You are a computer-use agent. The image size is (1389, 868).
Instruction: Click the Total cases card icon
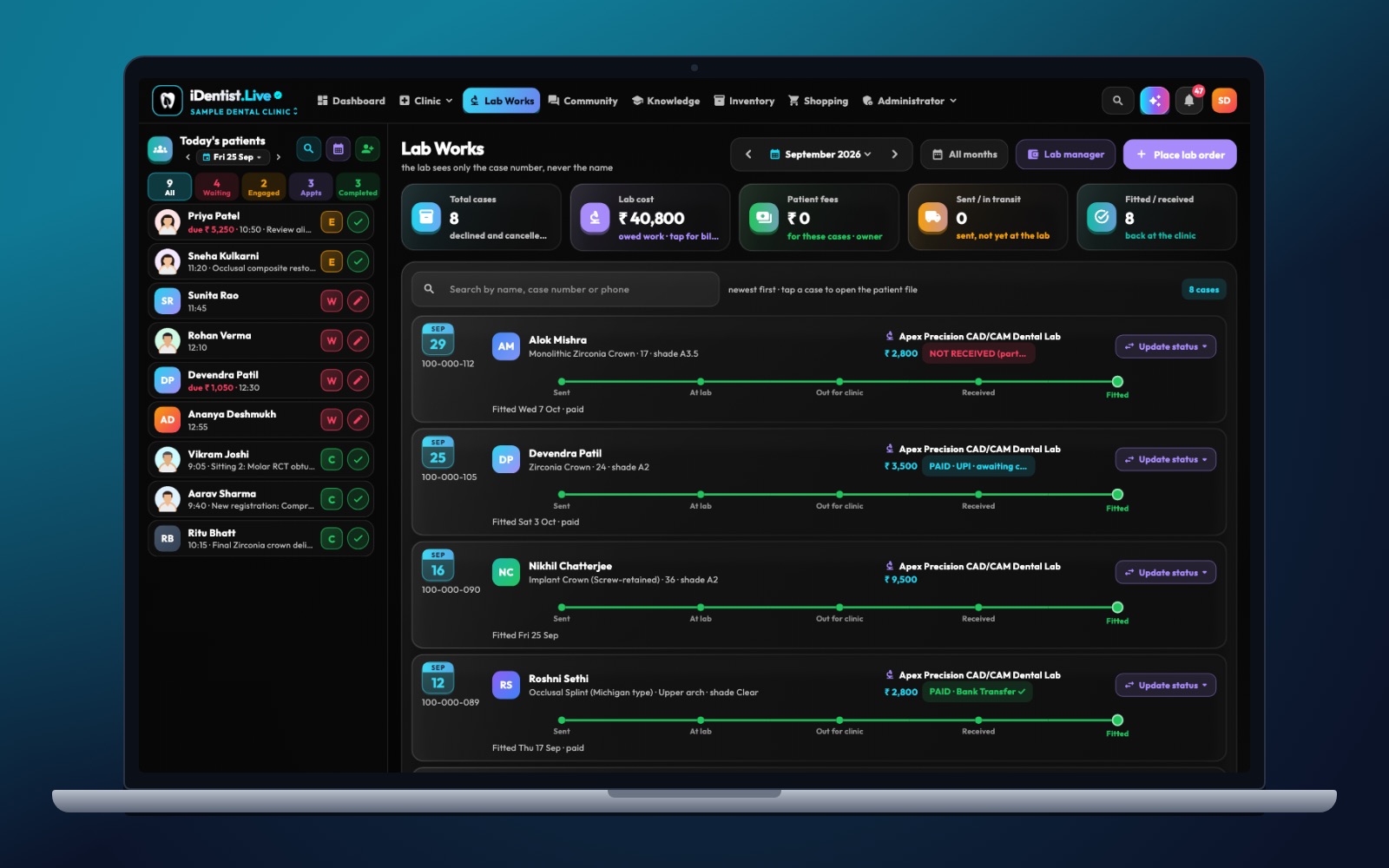[426, 217]
